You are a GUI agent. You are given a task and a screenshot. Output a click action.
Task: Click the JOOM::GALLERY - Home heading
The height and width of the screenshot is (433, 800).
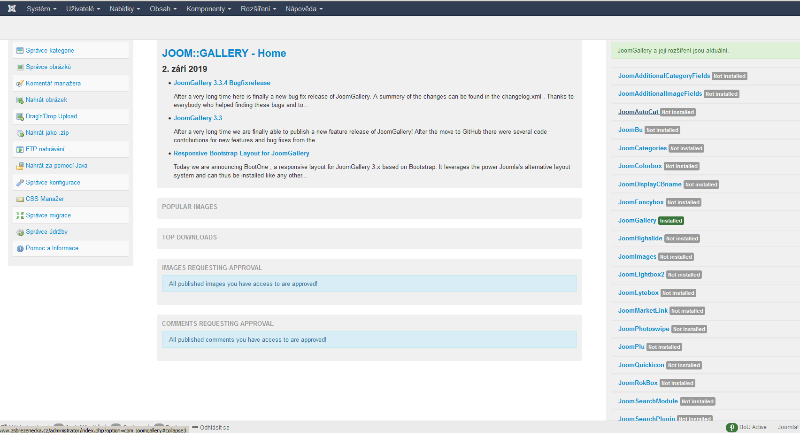point(224,53)
